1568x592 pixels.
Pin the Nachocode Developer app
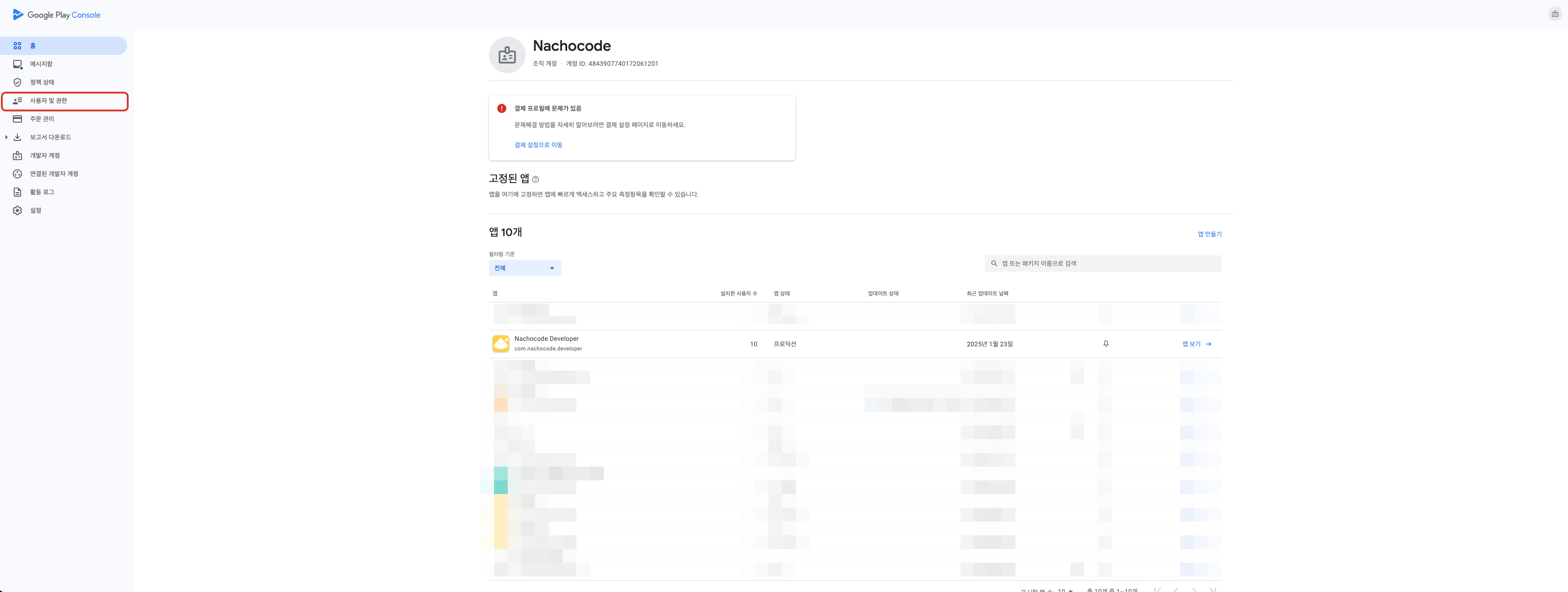[x=1106, y=344]
